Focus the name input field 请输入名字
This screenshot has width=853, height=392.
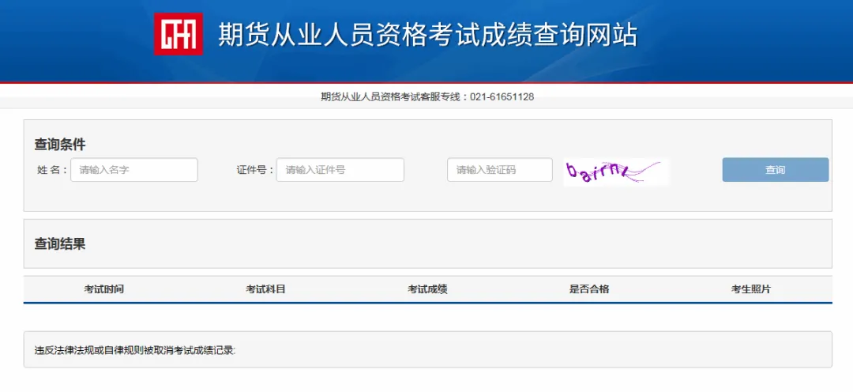pos(134,170)
